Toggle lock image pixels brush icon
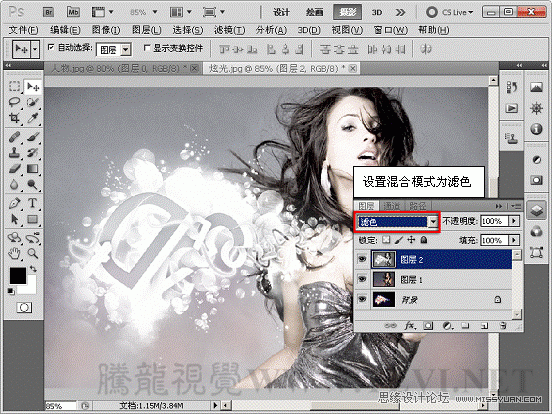Image resolution: width=552 pixels, height=414 pixels. click(399, 240)
